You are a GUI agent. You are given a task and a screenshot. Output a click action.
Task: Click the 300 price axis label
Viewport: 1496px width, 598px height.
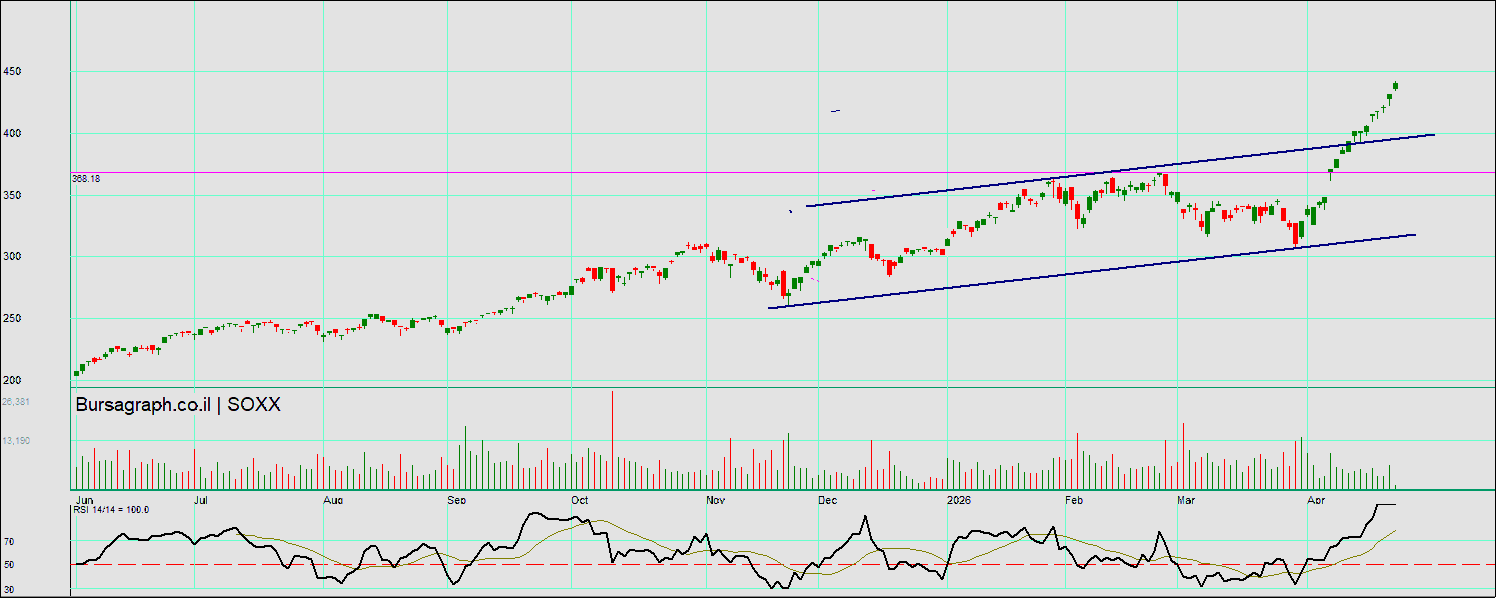(x=12, y=257)
